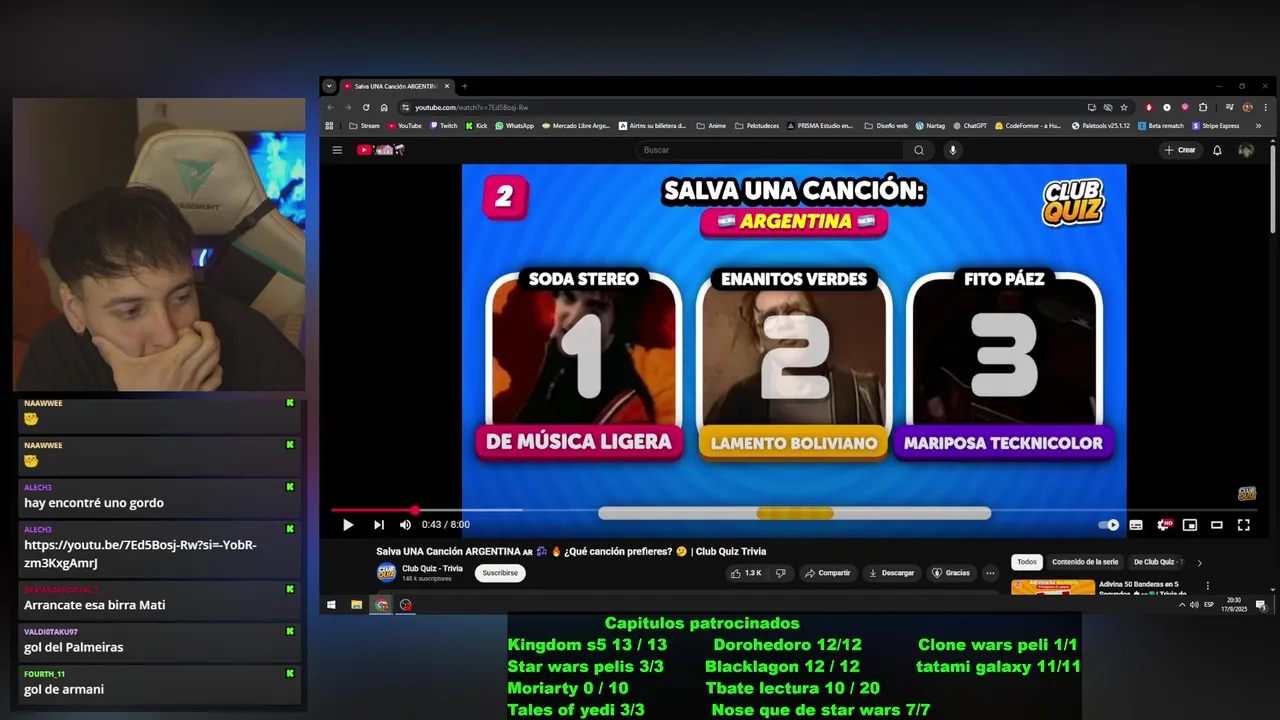Click the Gracias button
The image size is (1280, 720).
click(951, 573)
